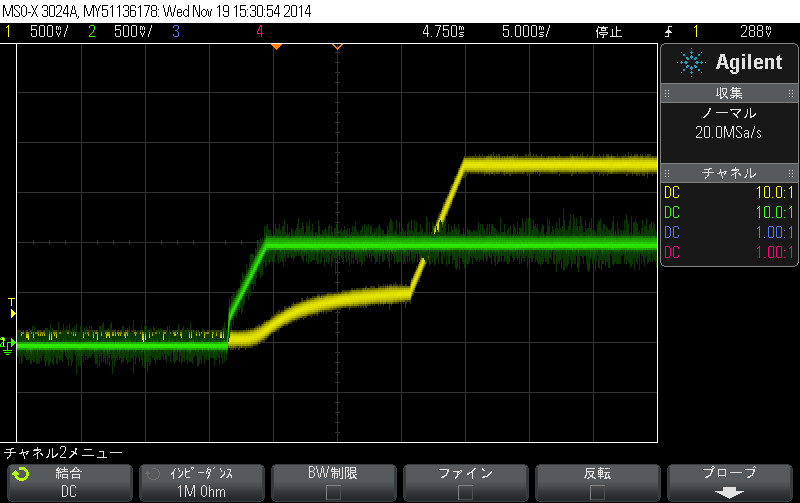
Task: Click the channel 2 ground level indicator
Action: pyautogui.click(x=8, y=345)
